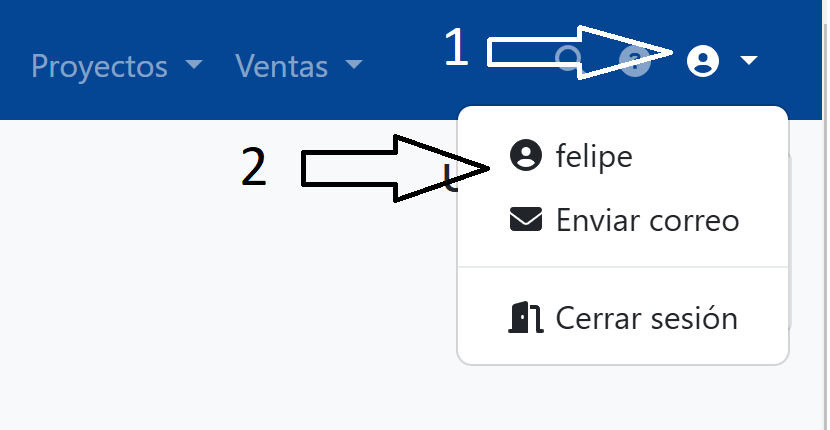Expand the Ventas dropdown caret

[353, 66]
